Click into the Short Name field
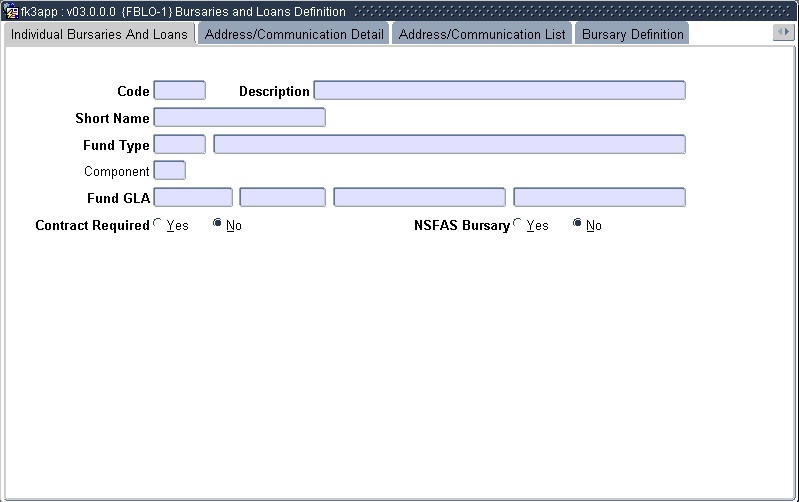The image size is (799, 502). pos(239,118)
